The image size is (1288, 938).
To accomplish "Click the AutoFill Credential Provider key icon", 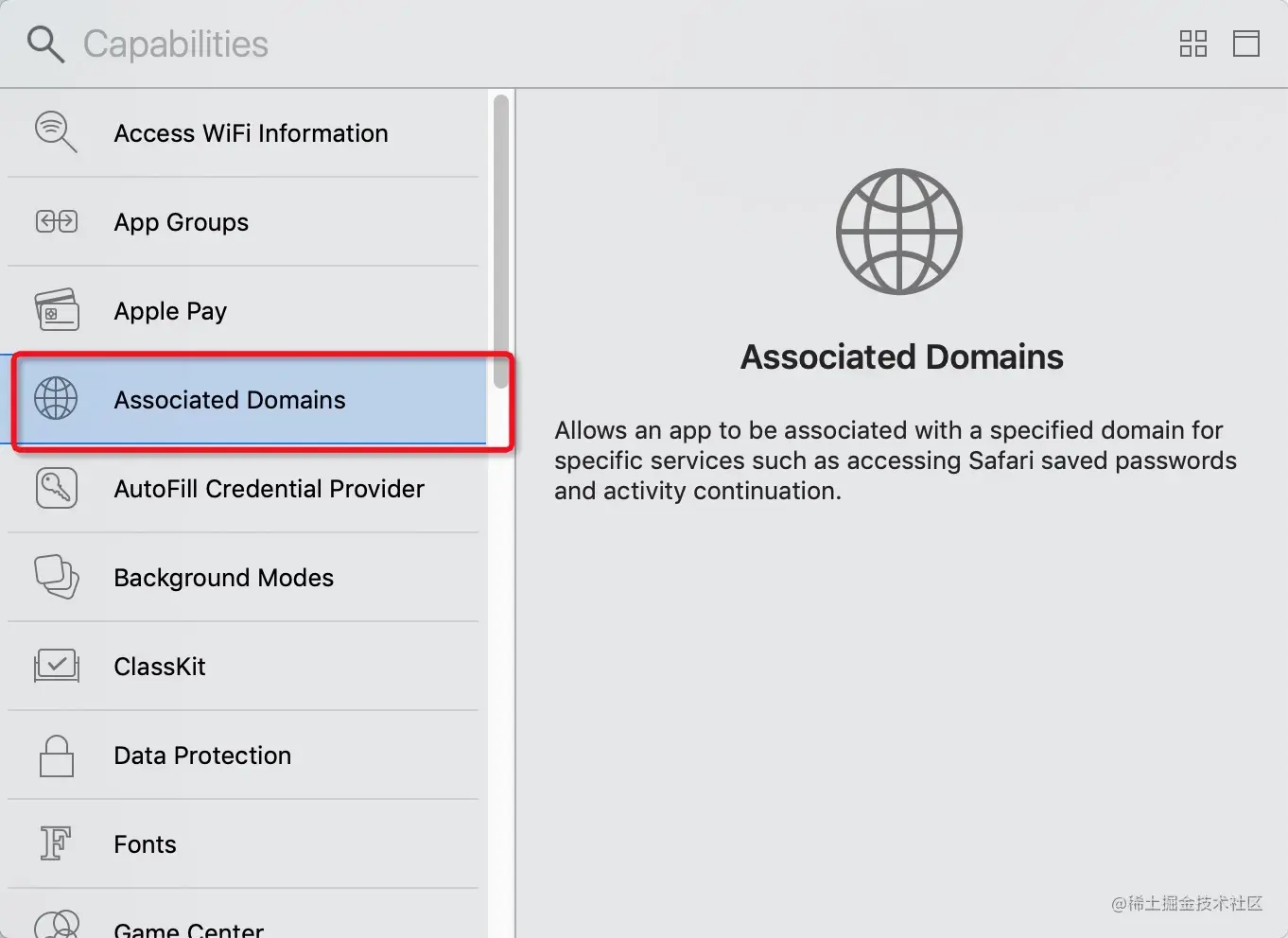I will coord(57,488).
